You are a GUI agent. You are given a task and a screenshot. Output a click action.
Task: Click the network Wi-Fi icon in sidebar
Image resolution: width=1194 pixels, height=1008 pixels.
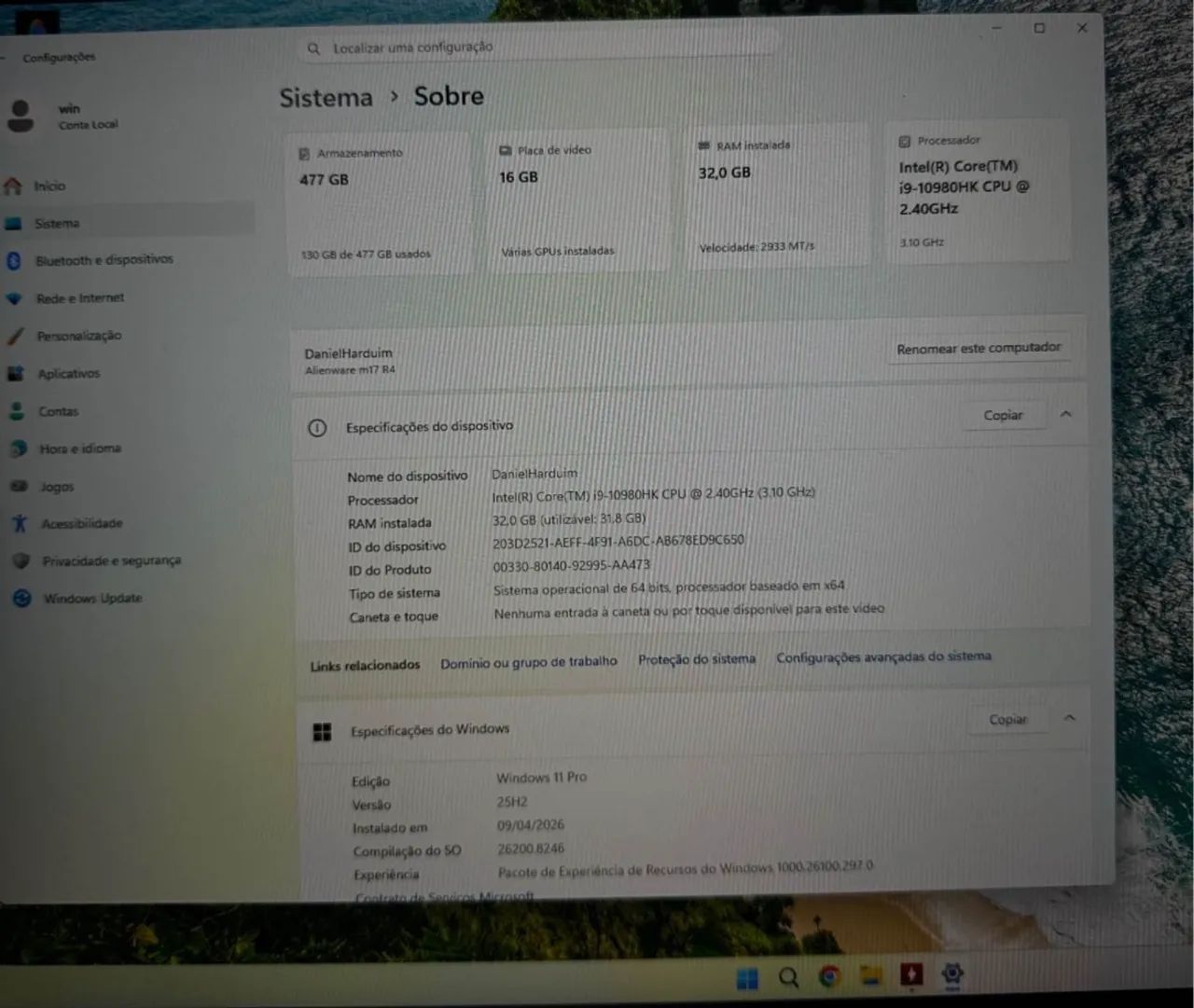(x=14, y=299)
